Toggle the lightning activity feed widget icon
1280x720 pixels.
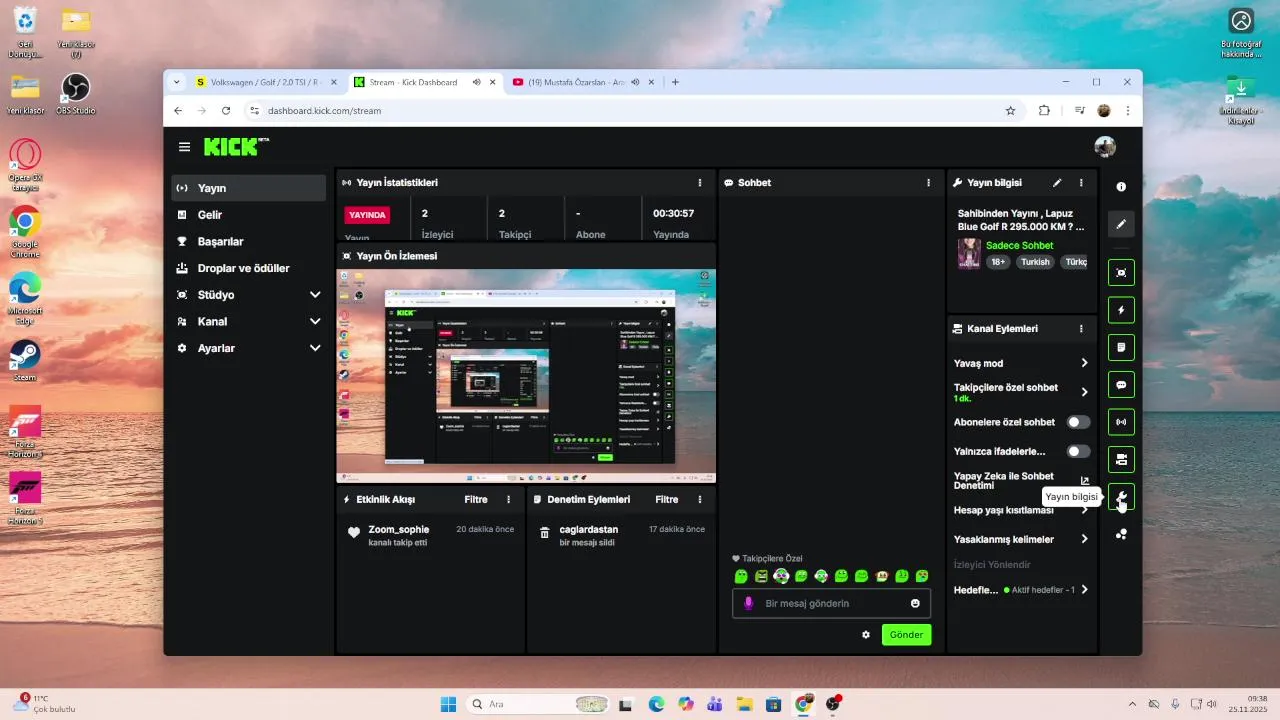point(1121,310)
